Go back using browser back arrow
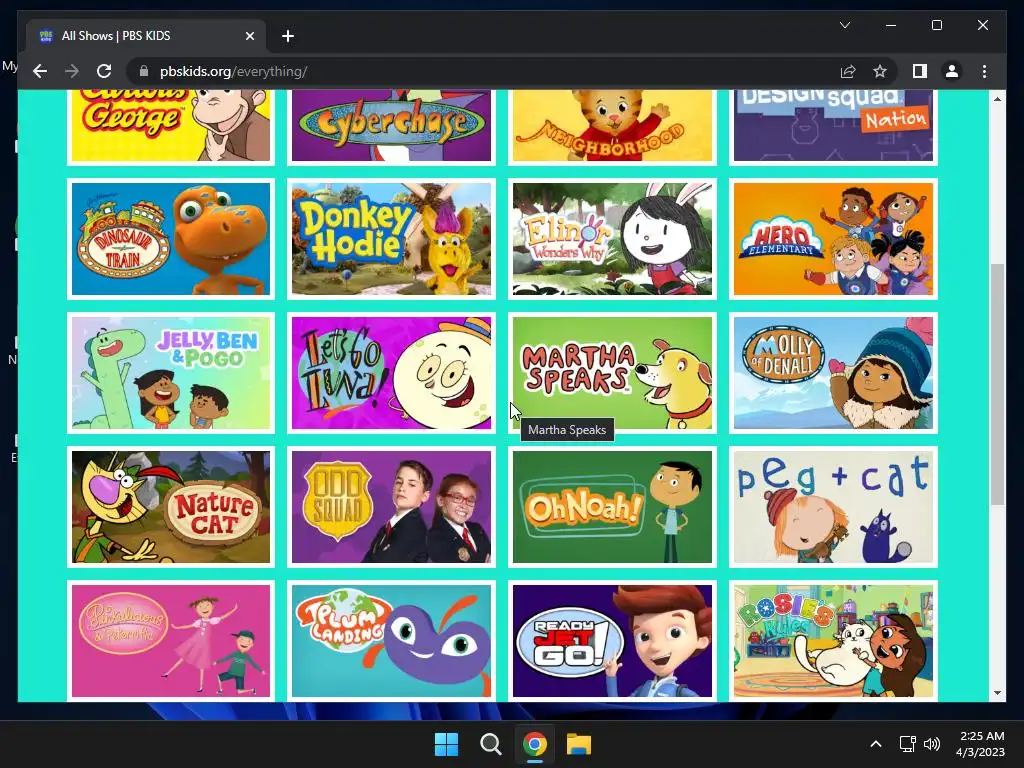 [x=40, y=71]
